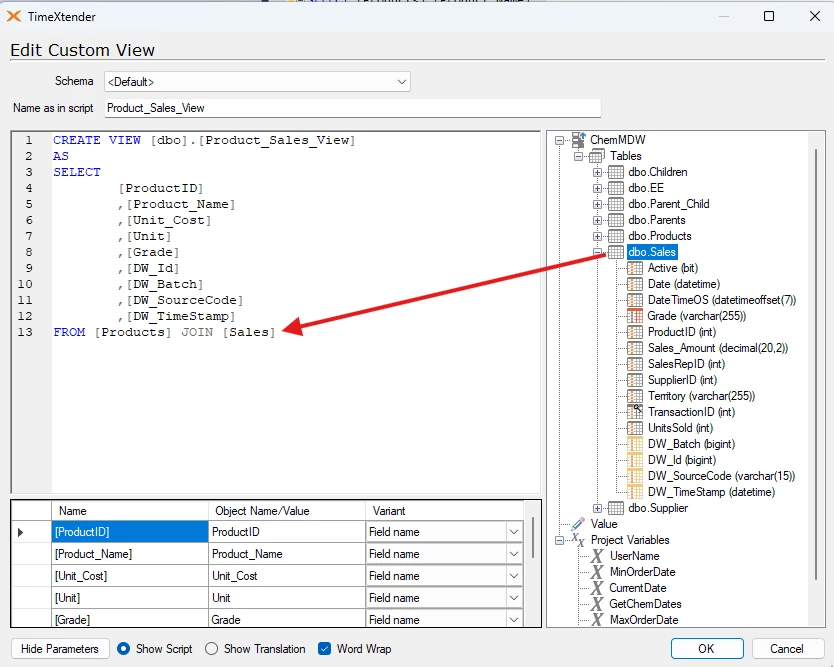Open Variant dropdown for Product_Name row

click(x=514, y=554)
